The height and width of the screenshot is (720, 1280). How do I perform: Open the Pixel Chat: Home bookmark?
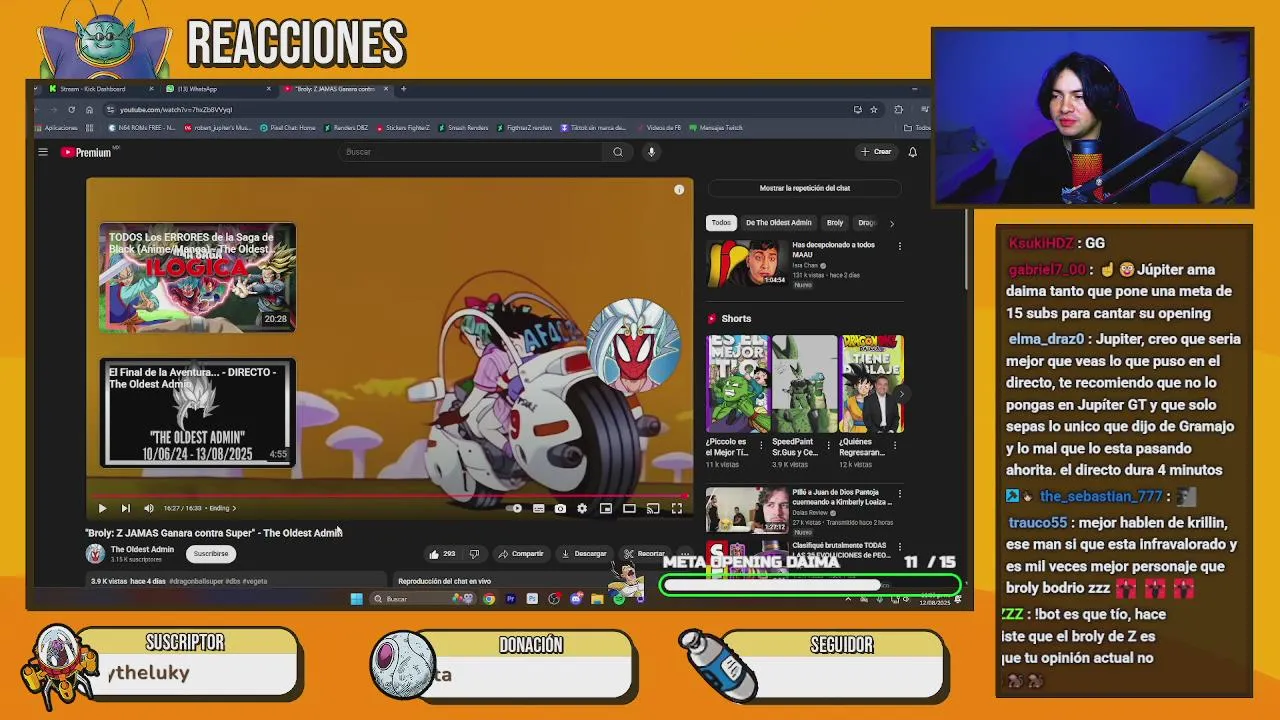(288, 128)
